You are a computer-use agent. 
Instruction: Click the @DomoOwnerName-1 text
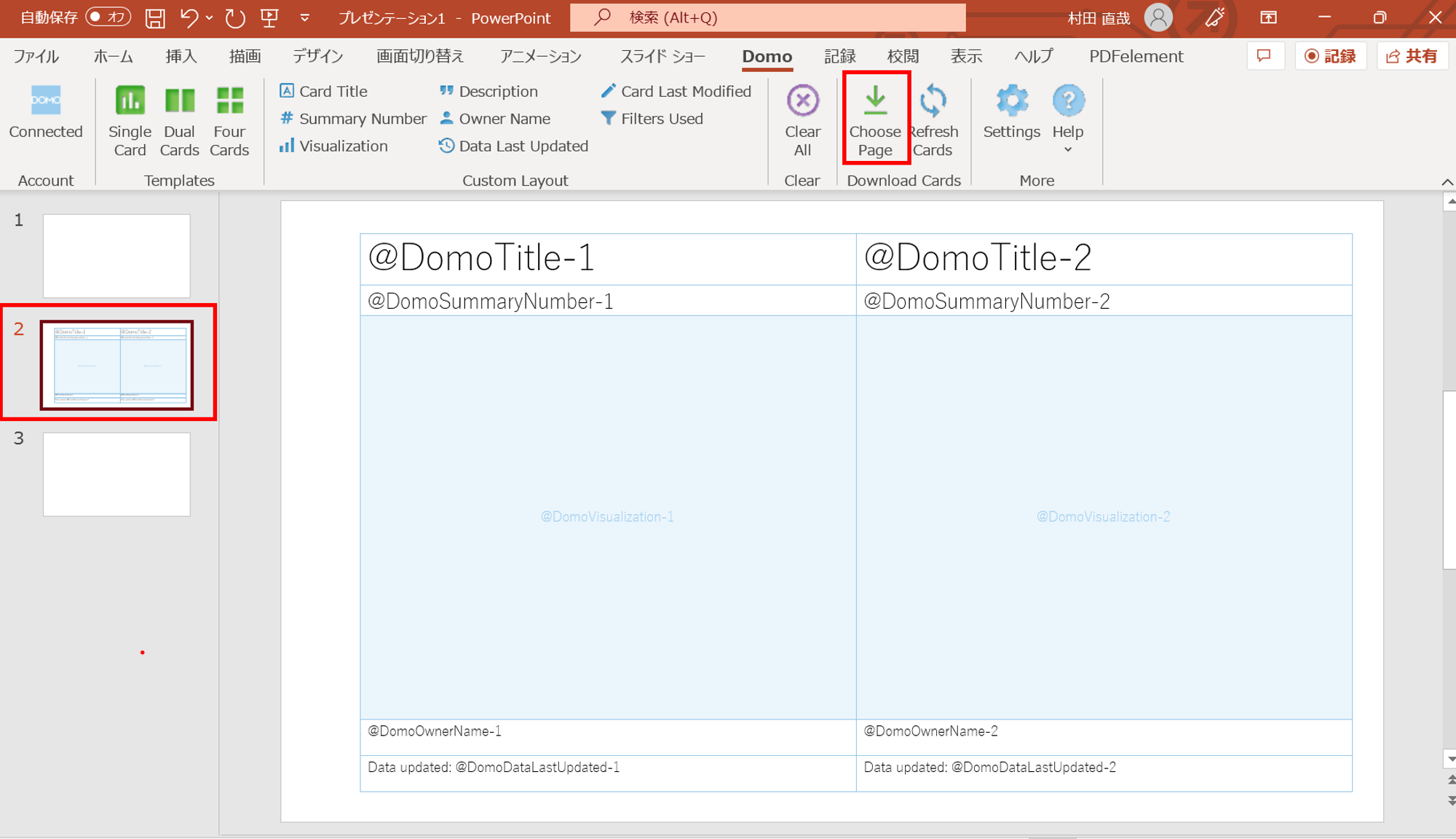pos(435,731)
